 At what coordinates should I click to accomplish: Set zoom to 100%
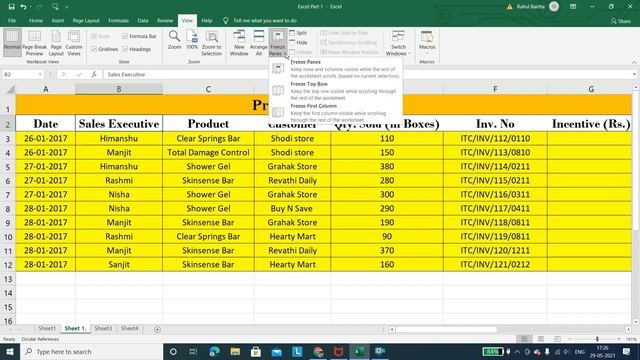[192, 40]
